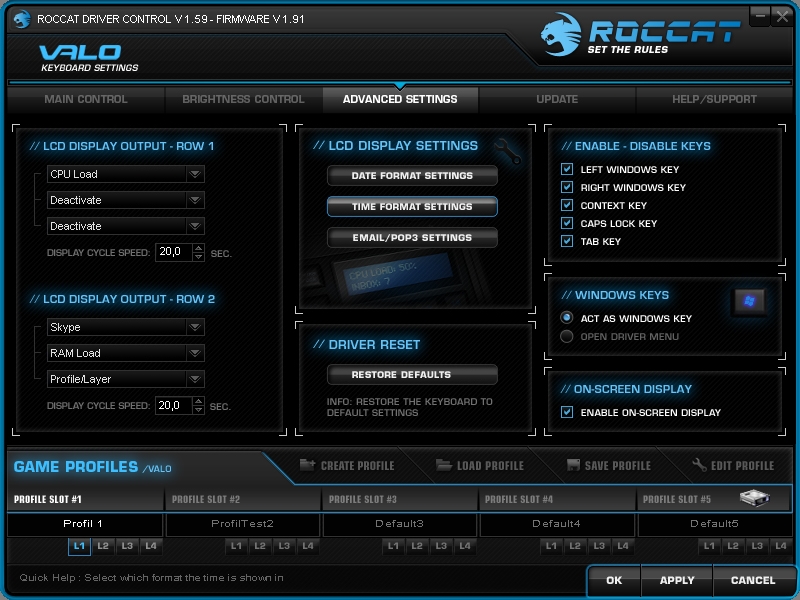Image resolution: width=800 pixels, height=600 pixels.
Task: Select the Profile Slot #3 tab
Action: (x=400, y=499)
